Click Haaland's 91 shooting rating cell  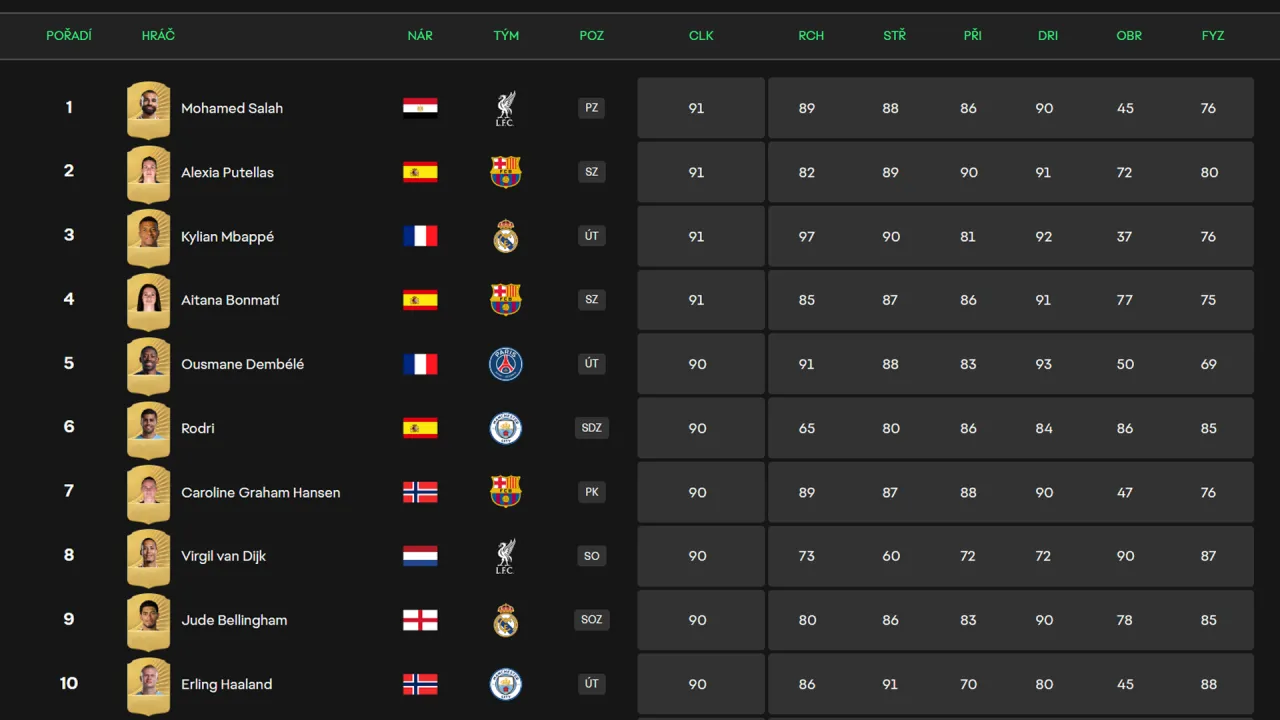coord(889,684)
